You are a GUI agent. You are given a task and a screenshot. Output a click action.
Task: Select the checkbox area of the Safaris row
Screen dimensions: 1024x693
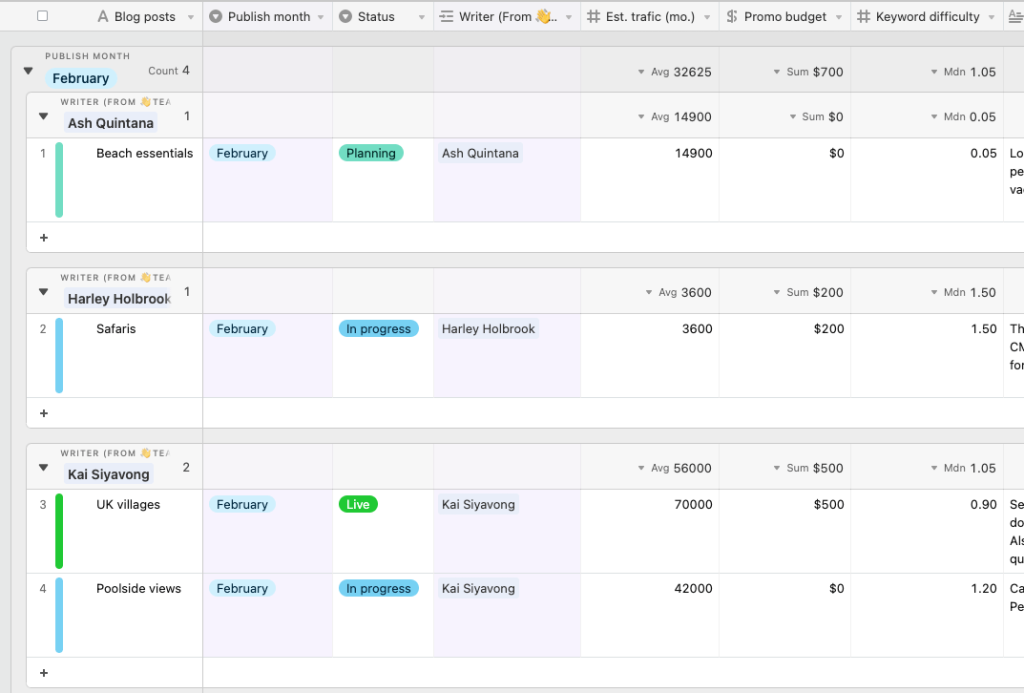(41, 328)
